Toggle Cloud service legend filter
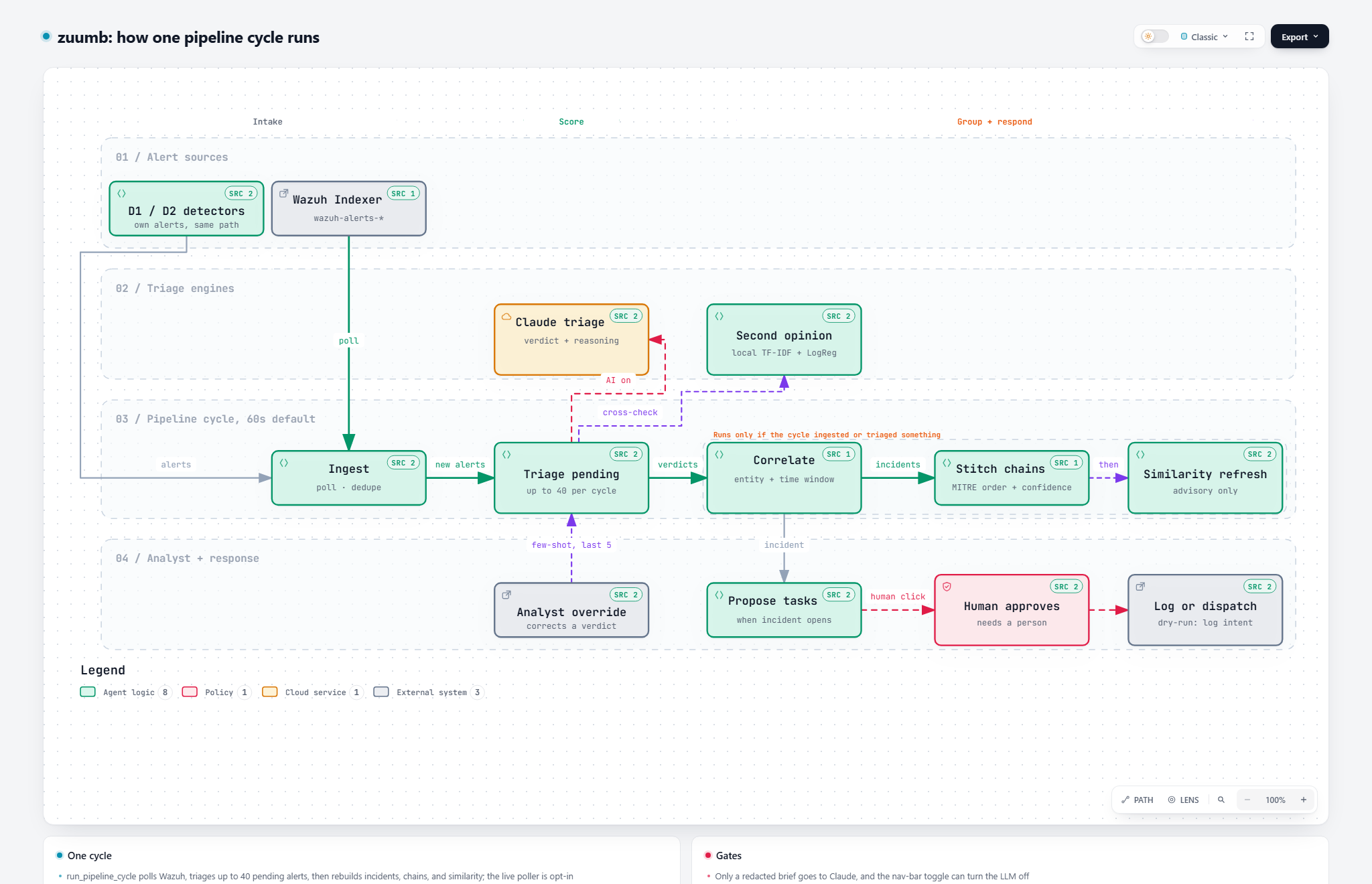Image resolution: width=1372 pixels, height=884 pixels. pos(313,692)
